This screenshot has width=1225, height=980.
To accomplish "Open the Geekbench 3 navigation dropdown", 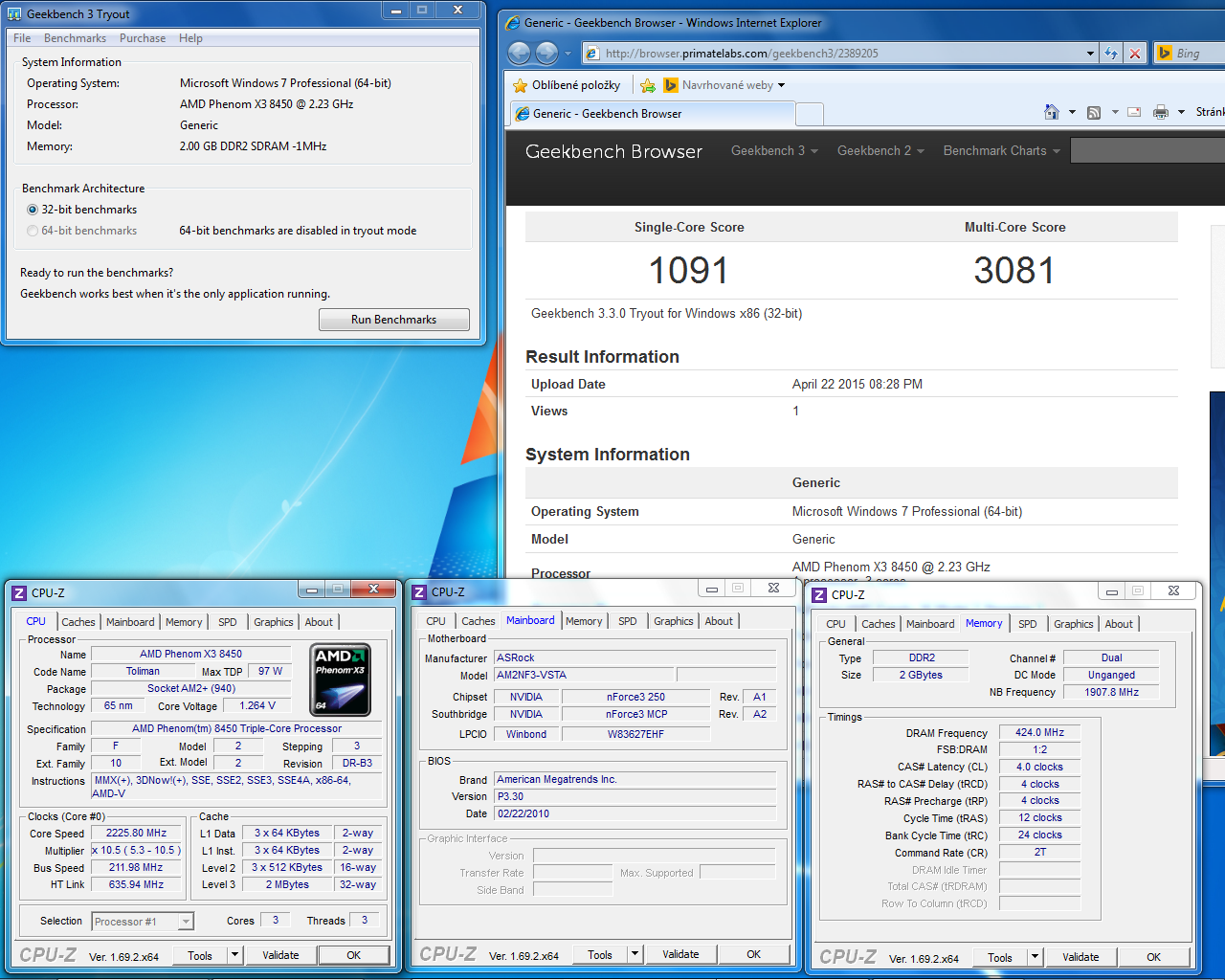I will 774,150.
